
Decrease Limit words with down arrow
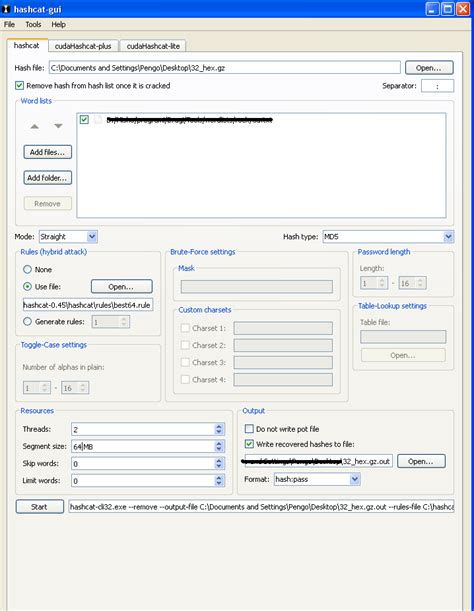219,484
